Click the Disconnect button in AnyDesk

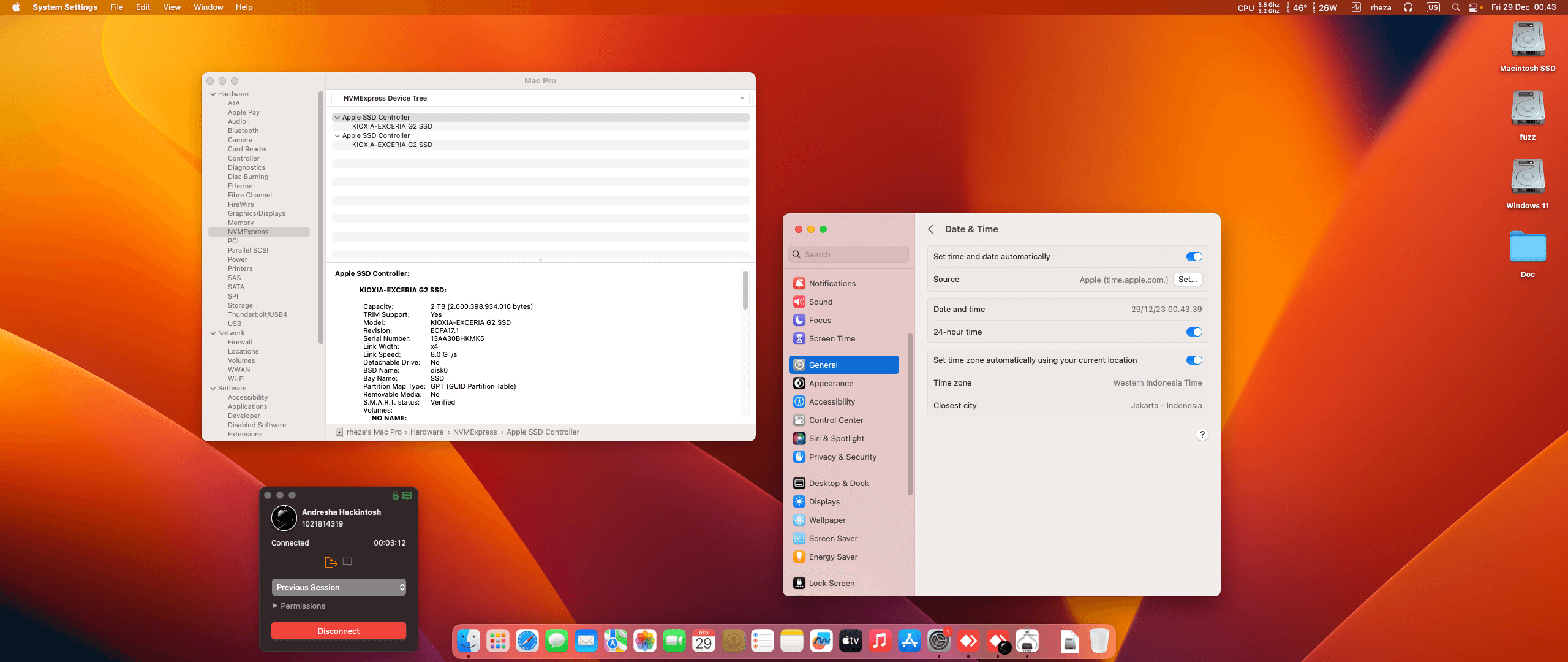pyautogui.click(x=339, y=631)
